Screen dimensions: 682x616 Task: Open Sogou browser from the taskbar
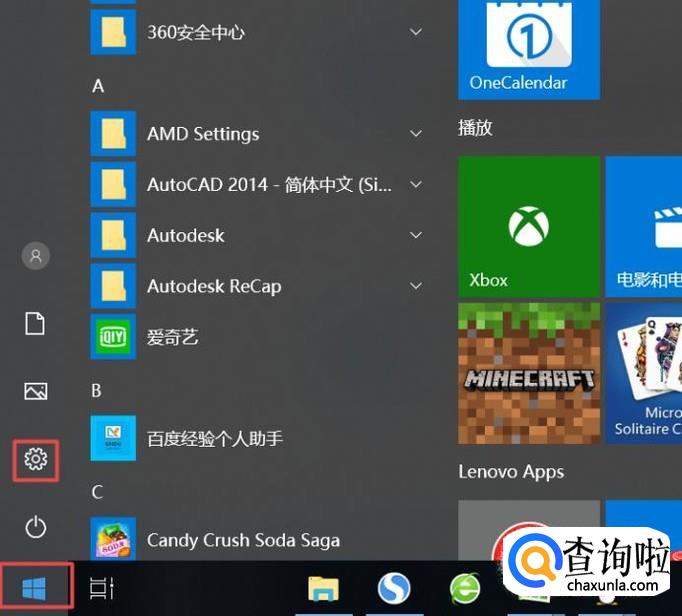pyautogui.click(x=394, y=589)
